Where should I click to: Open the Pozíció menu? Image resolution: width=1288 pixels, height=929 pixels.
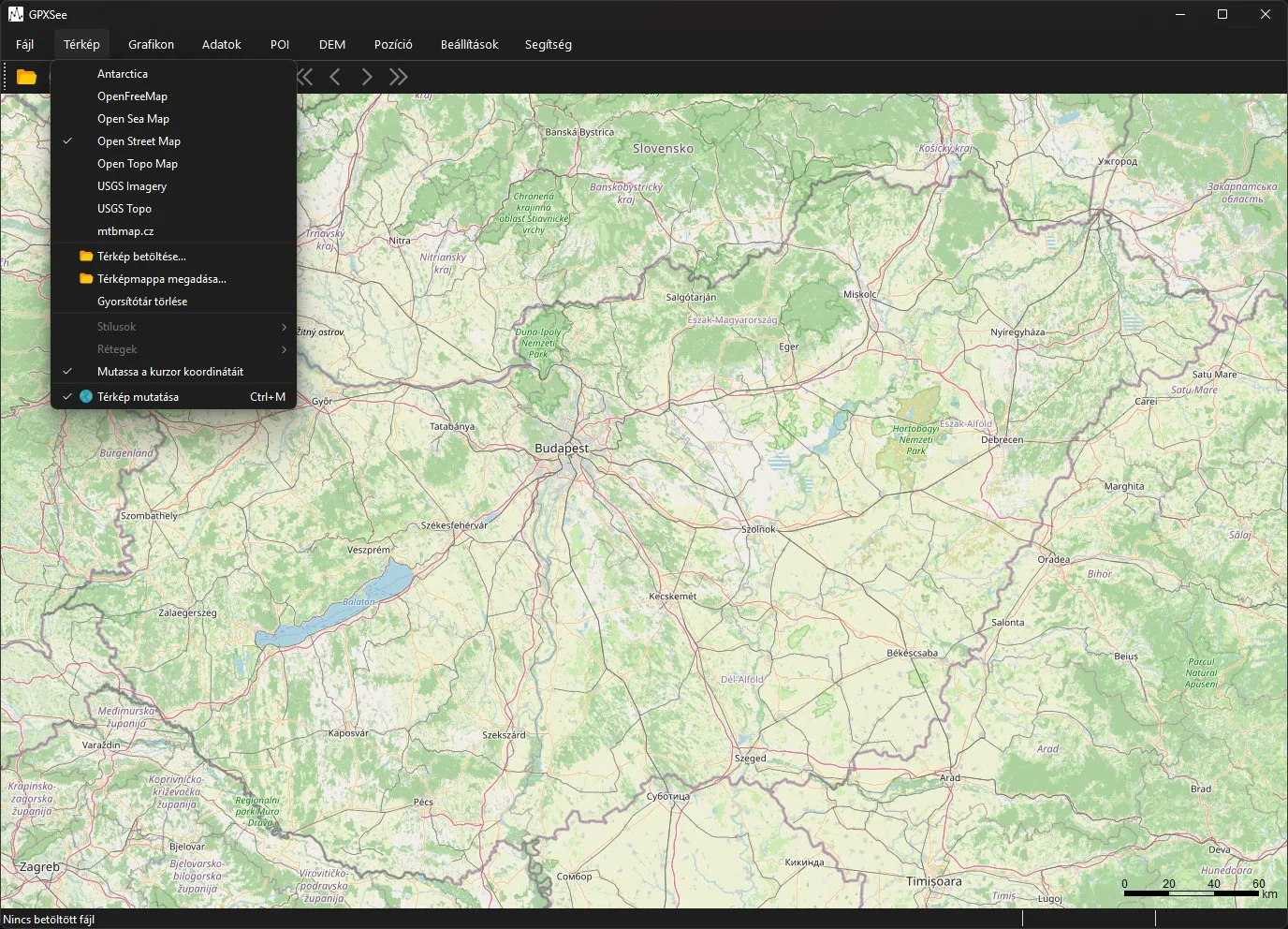[393, 44]
